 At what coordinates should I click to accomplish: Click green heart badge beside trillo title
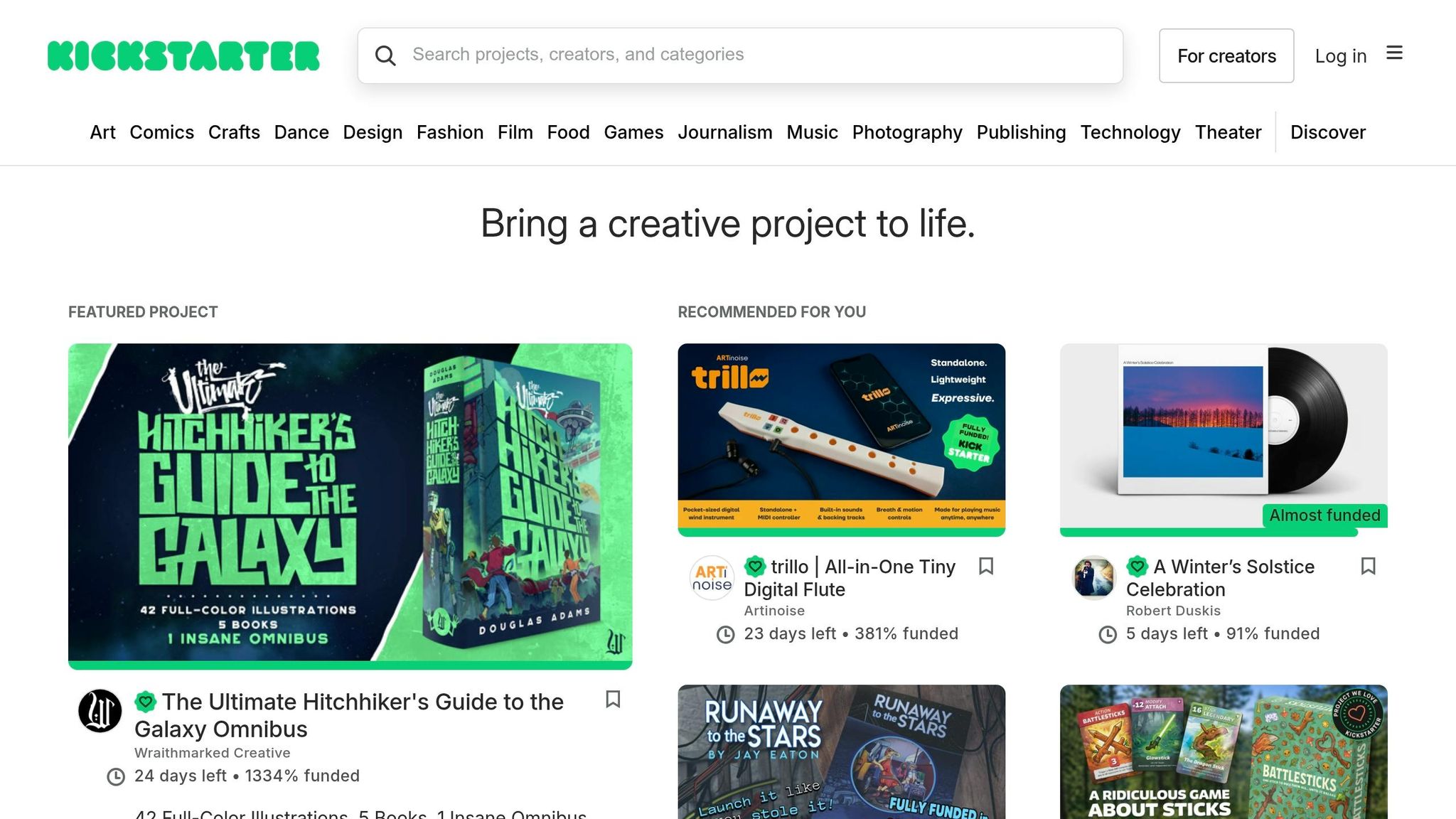[x=755, y=567]
